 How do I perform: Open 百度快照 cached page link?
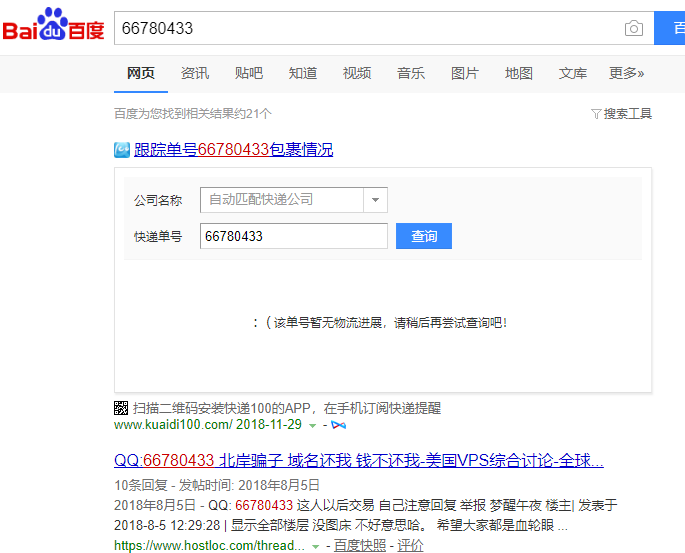(x=360, y=545)
